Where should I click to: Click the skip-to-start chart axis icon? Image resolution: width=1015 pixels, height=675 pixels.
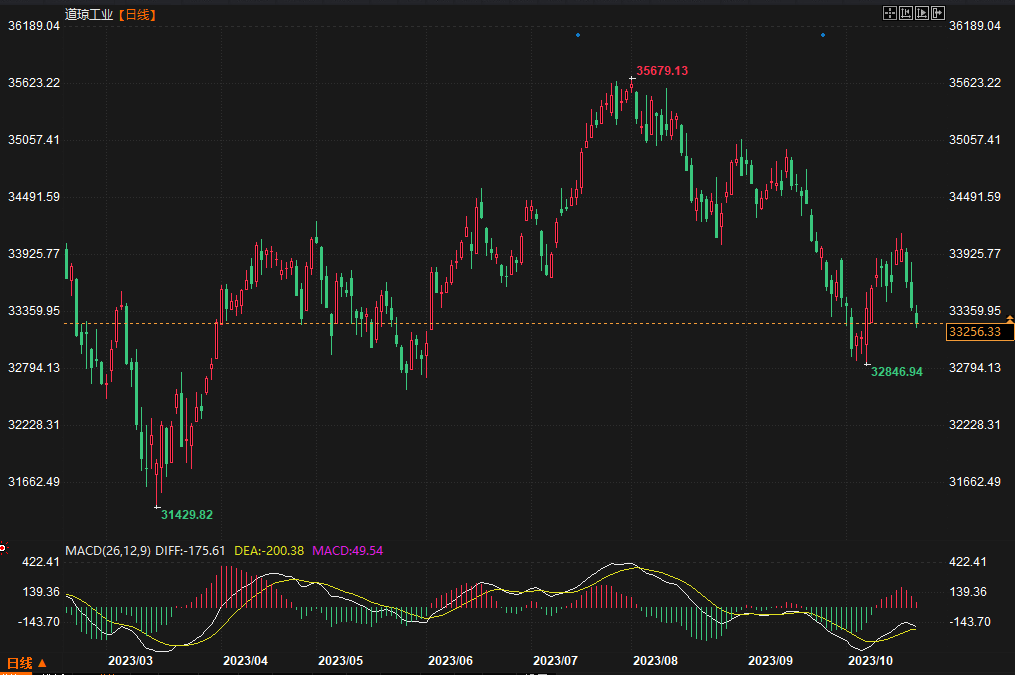click(x=905, y=13)
